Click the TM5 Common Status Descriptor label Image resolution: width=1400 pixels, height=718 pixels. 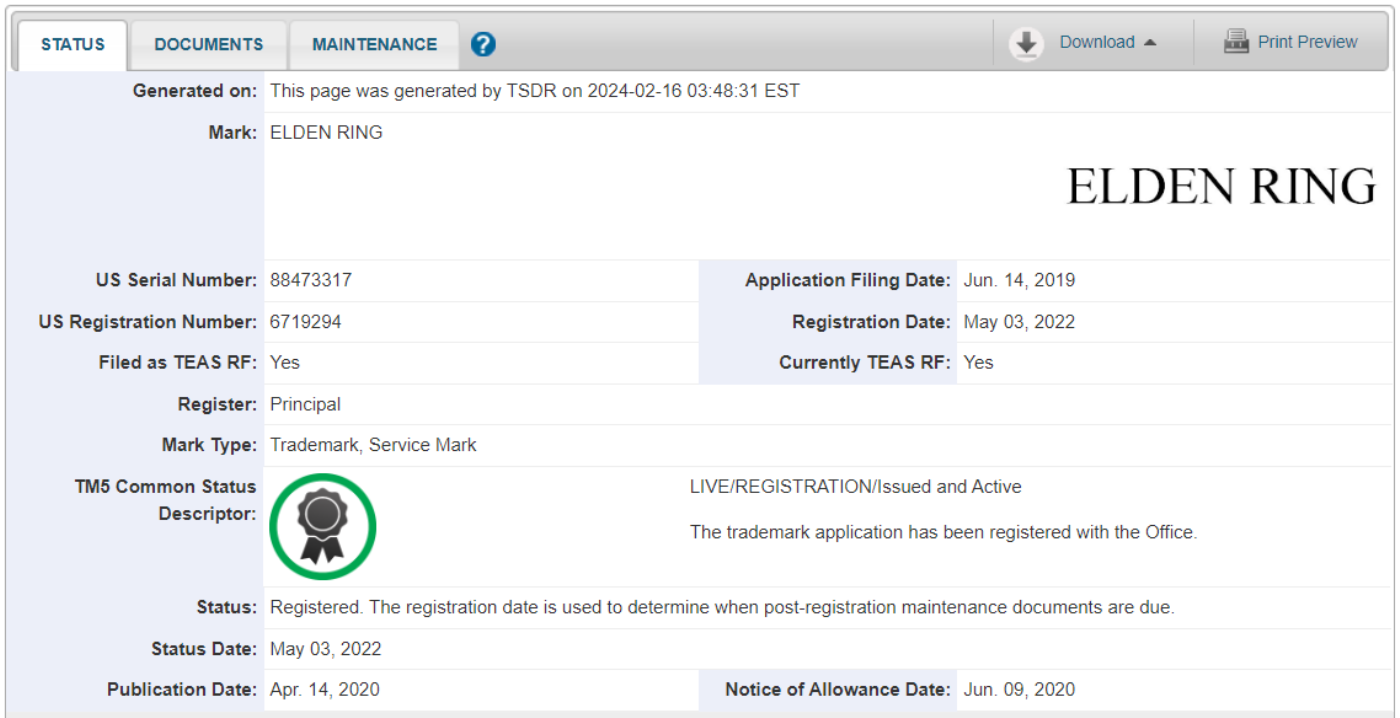point(166,500)
